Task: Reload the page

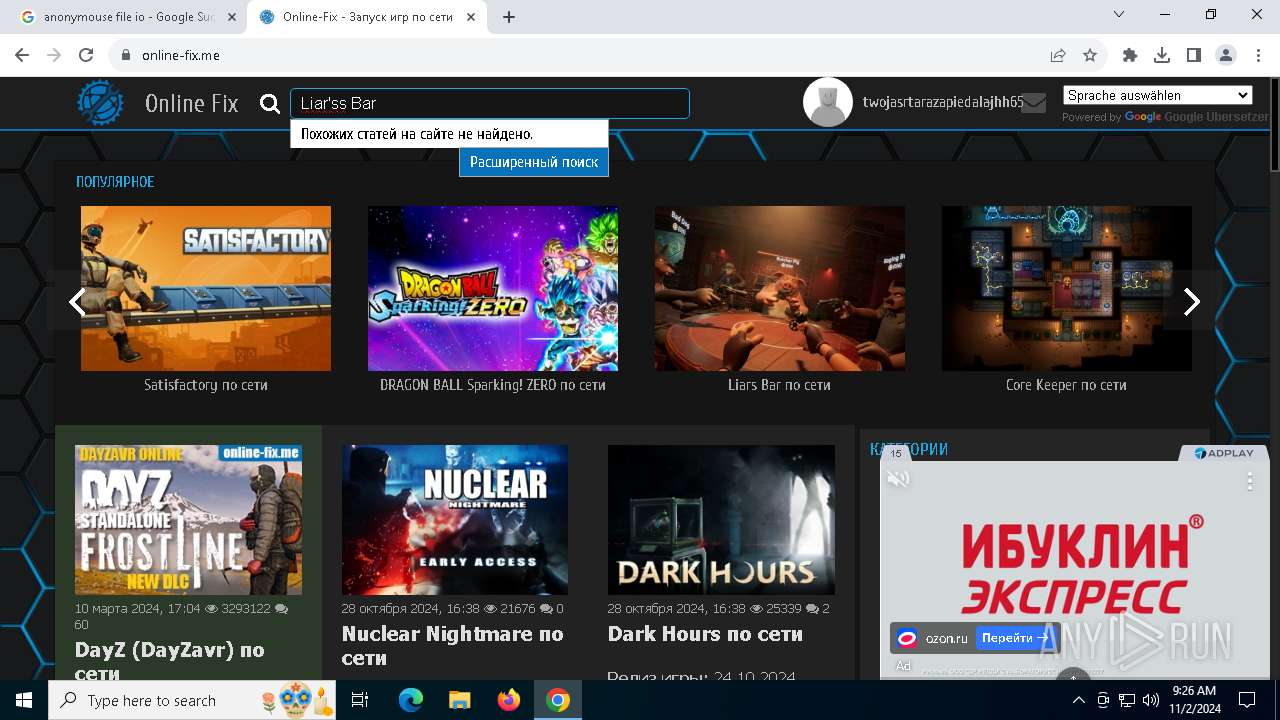Action: tap(86, 56)
